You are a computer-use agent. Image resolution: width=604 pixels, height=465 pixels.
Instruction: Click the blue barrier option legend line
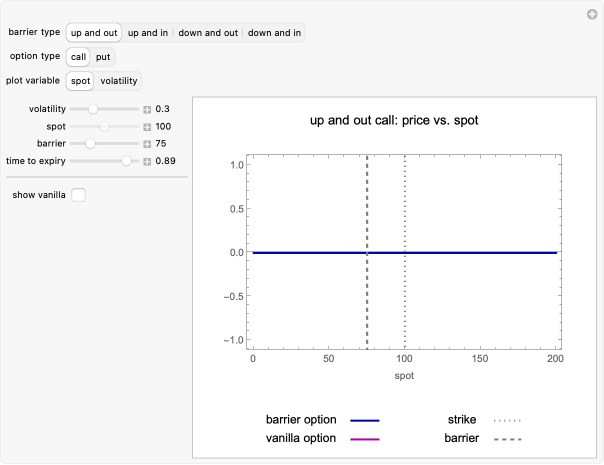click(365, 421)
